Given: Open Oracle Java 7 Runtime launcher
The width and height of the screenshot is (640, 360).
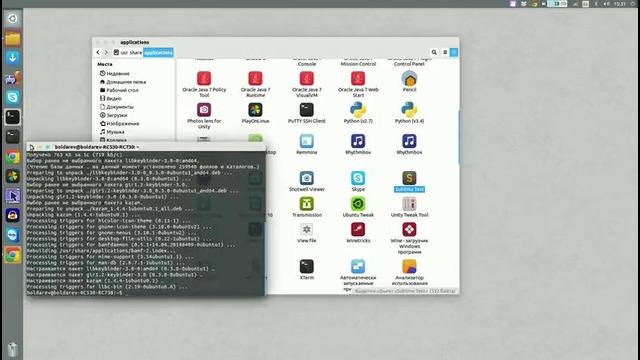Looking at the screenshot, I should pyautogui.click(x=256, y=78).
